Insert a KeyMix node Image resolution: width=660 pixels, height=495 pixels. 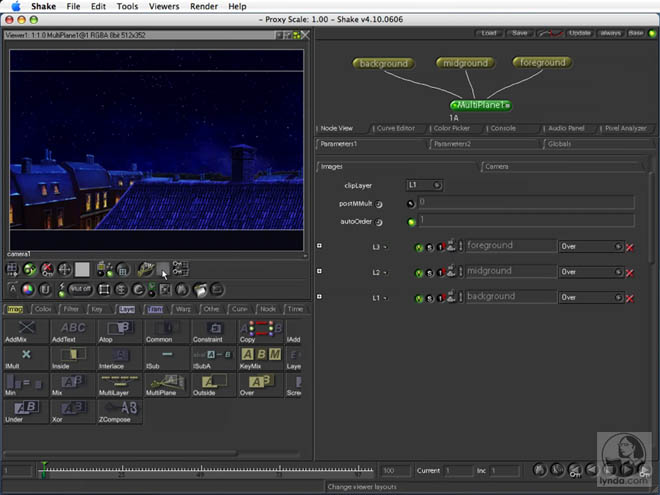pos(261,358)
